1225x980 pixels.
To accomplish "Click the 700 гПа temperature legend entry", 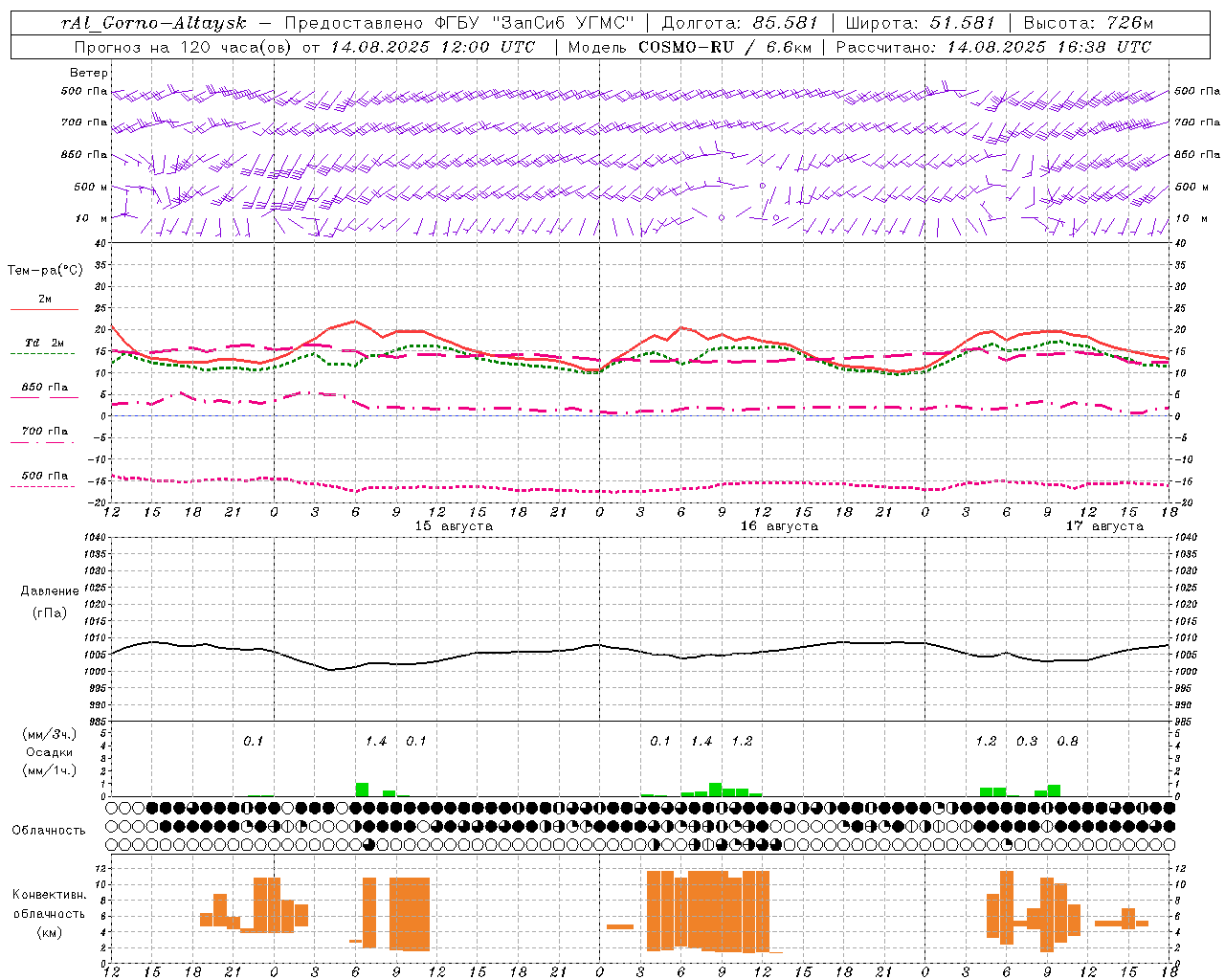I will (x=45, y=432).
